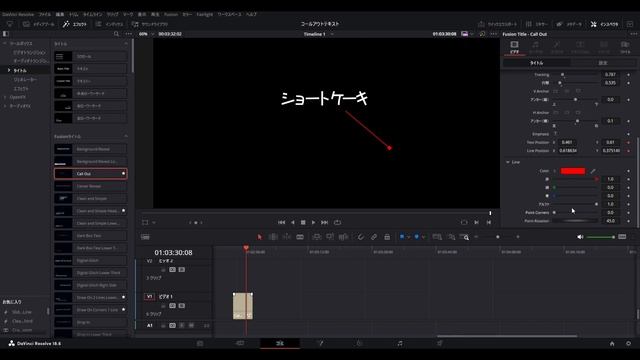Toggle Position Lock padlock icon
The width and height of the screenshot is (640, 360).
[x=387, y=237]
